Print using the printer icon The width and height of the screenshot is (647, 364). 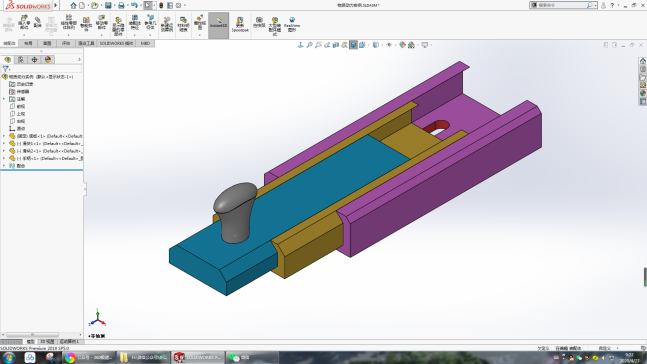[x=121, y=5]
